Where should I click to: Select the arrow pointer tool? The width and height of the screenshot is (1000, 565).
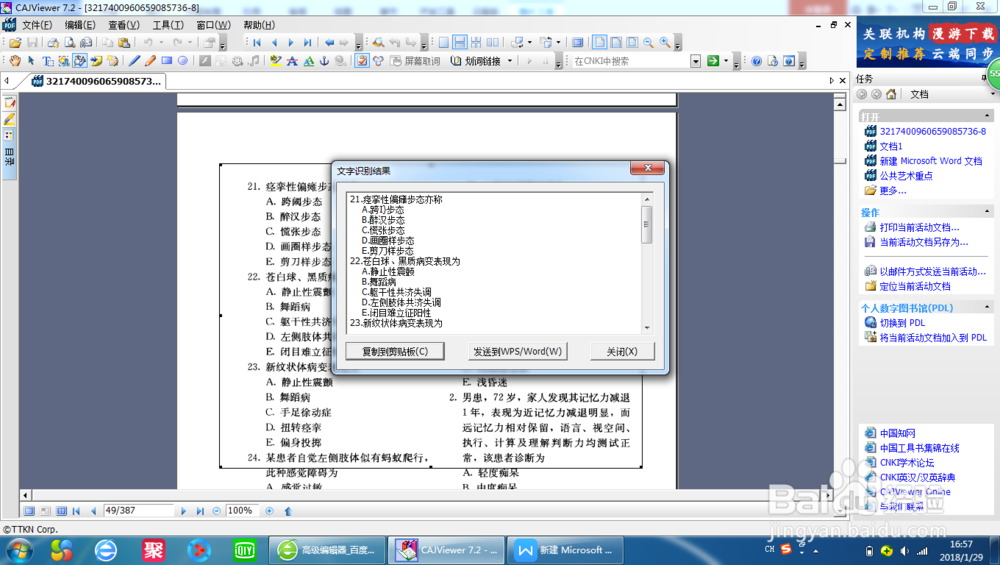click(x=31, y=61)
